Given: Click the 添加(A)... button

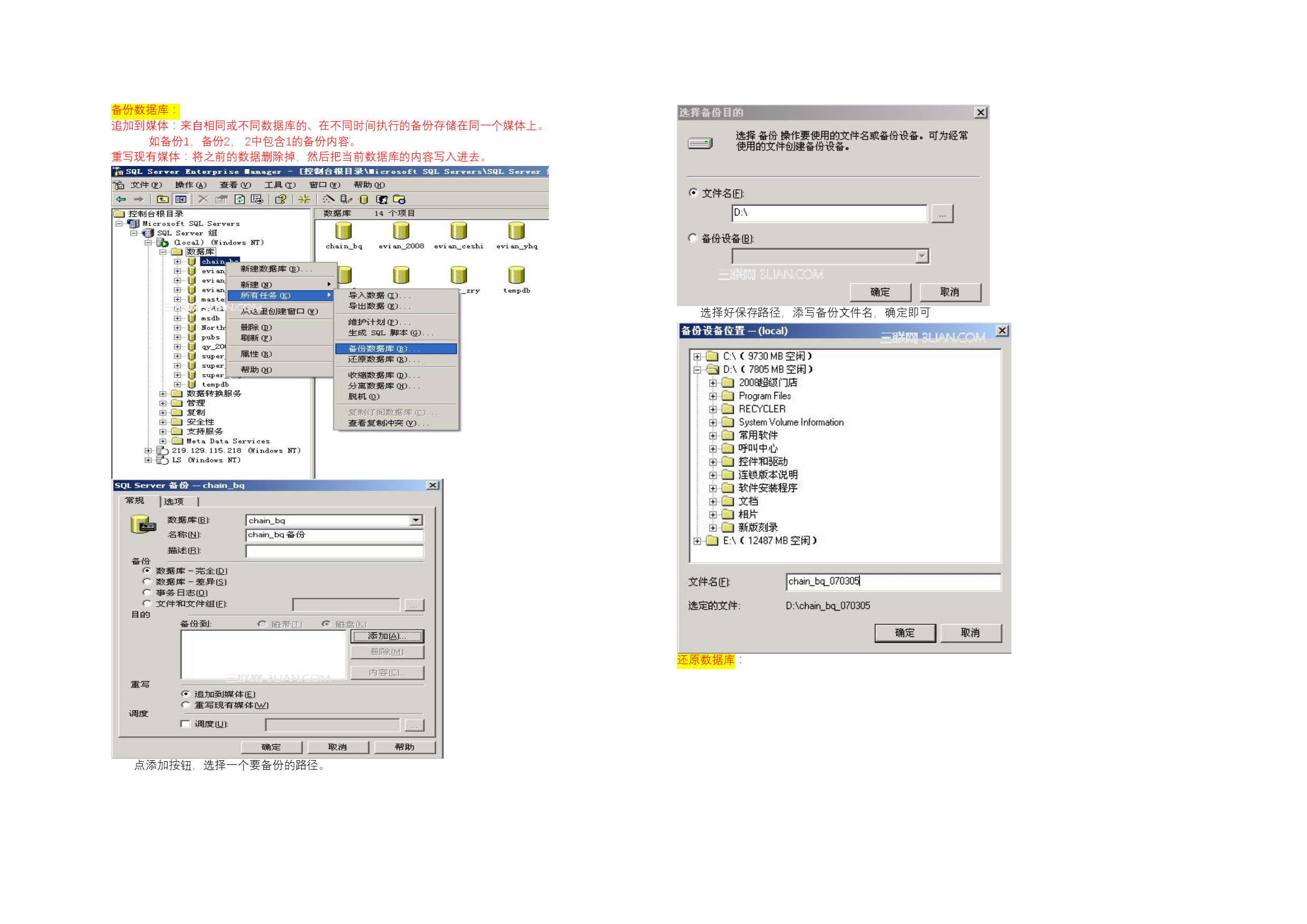Looking at the screenshot, I should coord(387,636).
